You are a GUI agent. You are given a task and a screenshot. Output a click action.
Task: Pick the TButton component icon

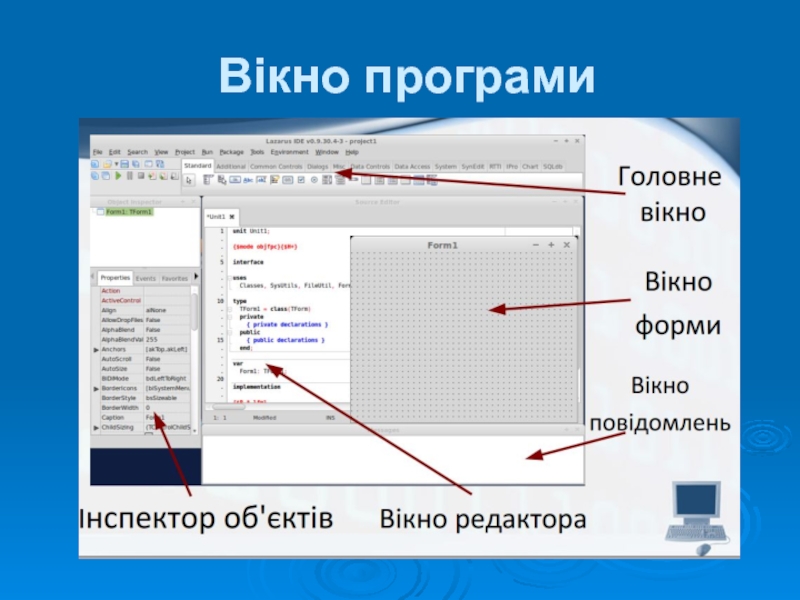[x=235, y=180]
